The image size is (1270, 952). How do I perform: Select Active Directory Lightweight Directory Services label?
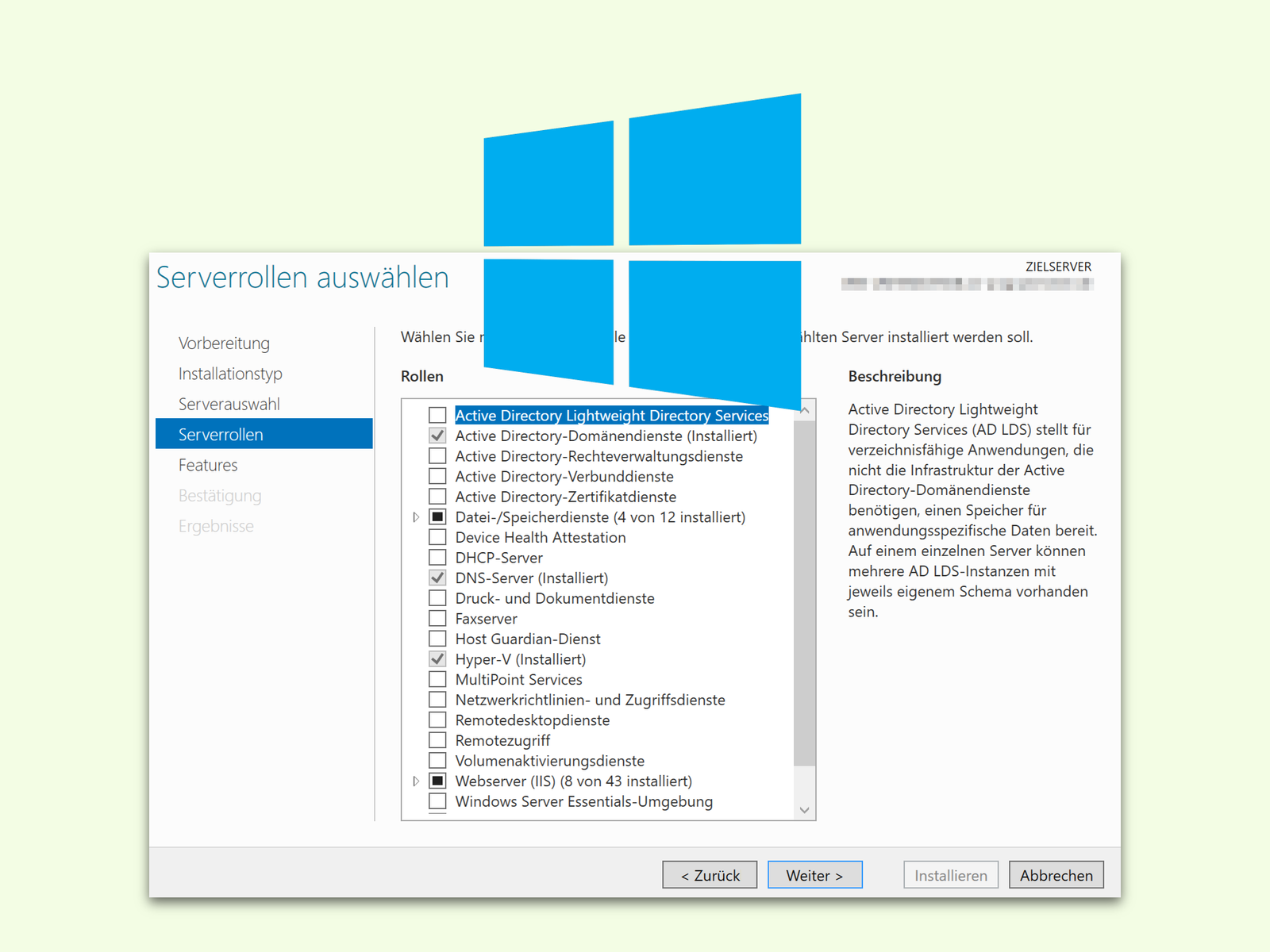612,415
